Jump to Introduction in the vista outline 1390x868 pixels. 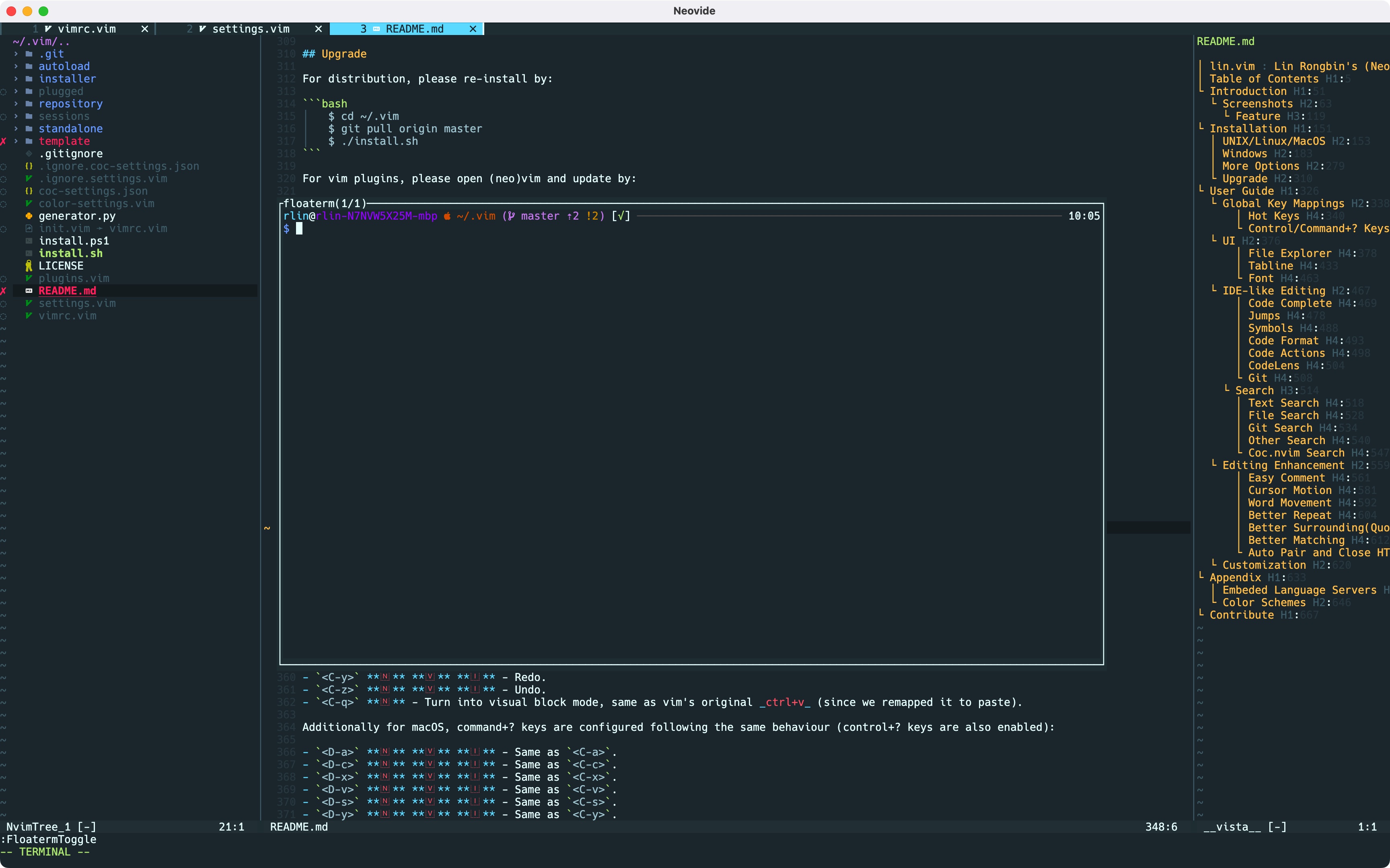[x=1248, y=91]
